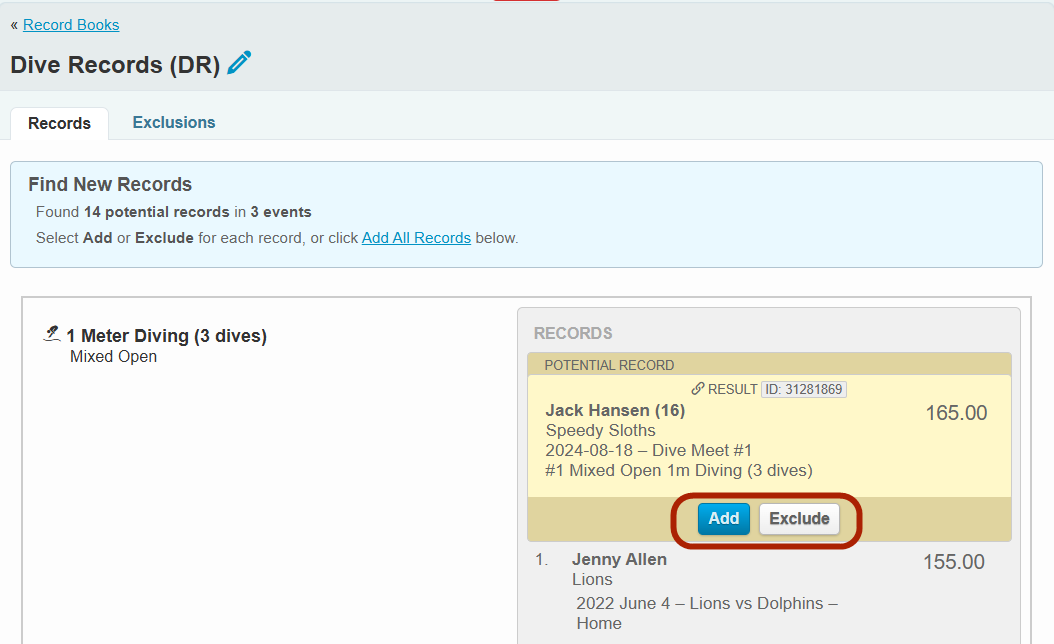
Task: Click the Dive Records (DR) page title
Action: [115, 65]
